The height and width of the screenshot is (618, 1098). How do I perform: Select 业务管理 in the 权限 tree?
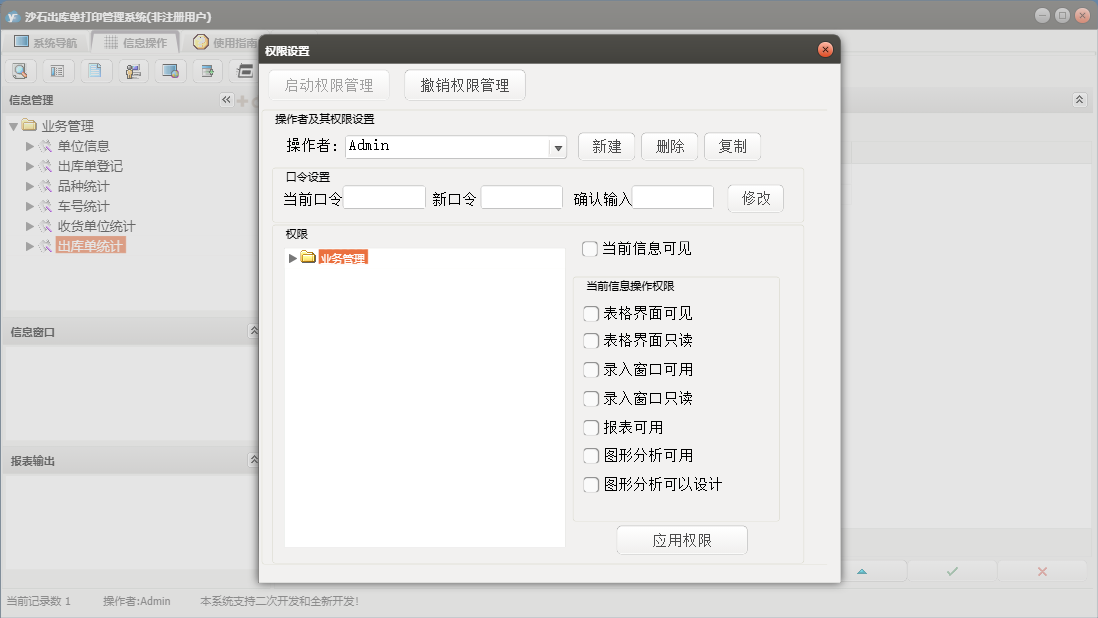click(343, 258)
